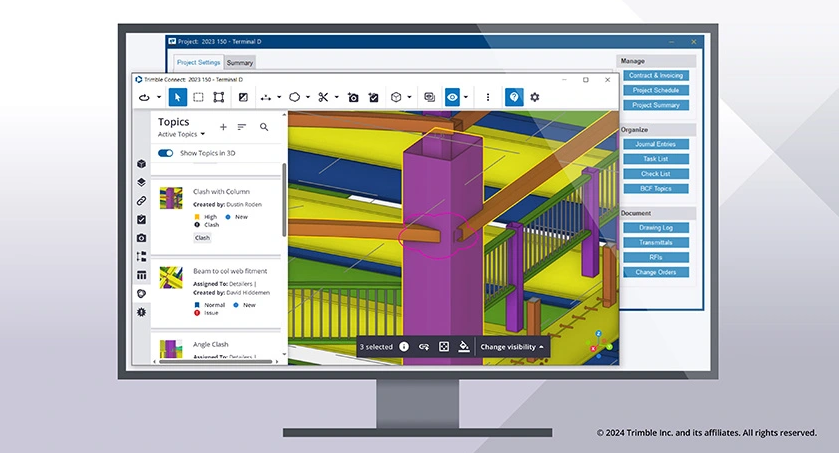The image size is (839, 453).
Task: Open the Views camera sidebar panel
Action: (141, 238)
